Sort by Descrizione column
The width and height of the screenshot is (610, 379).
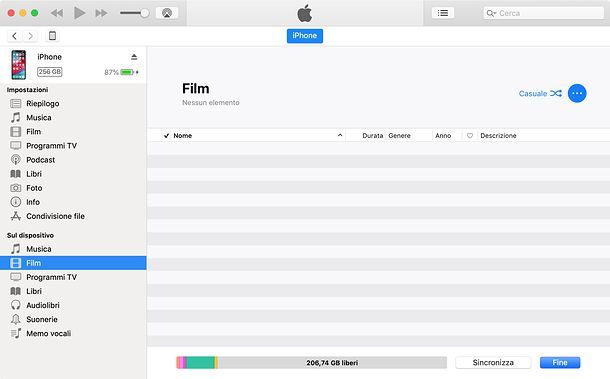click(x=498, y=135)
